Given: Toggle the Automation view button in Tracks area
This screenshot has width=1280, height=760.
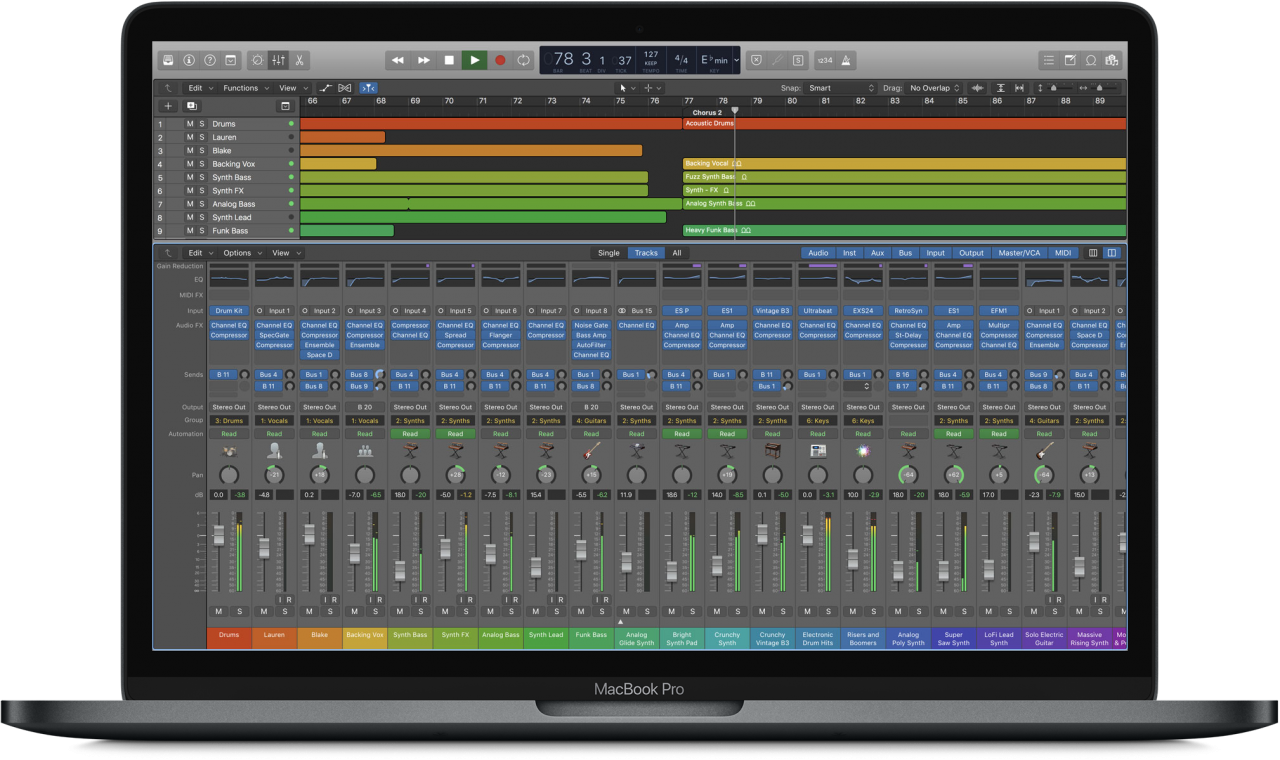Looking at the screenshot, I should [326, 88].
